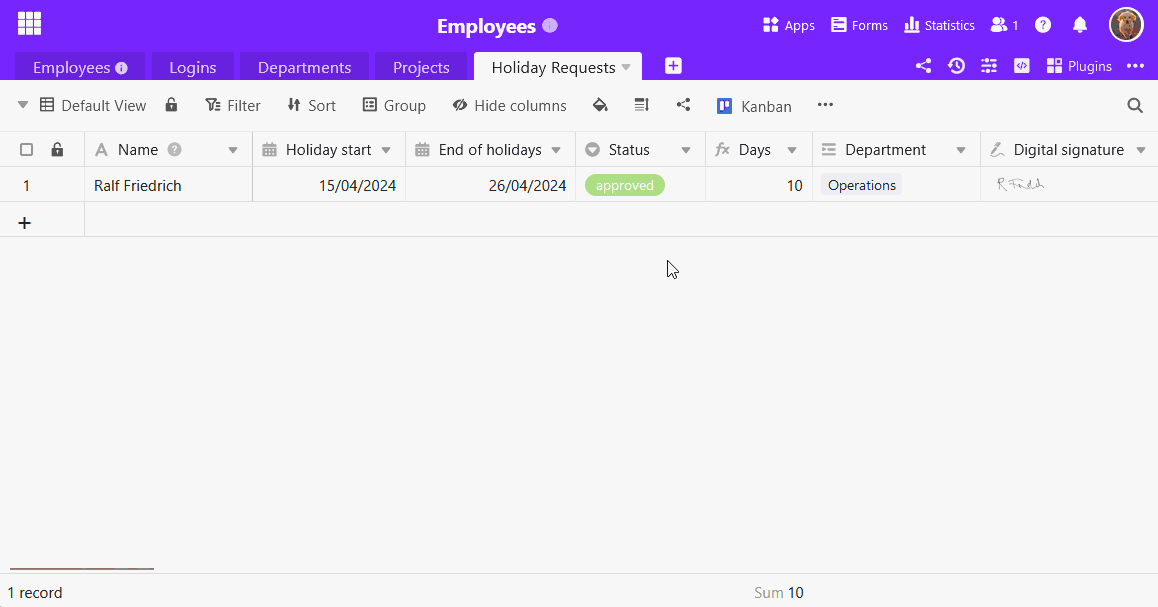Click the green approved status tag
This screenshot has width=1158, height=607.
625,185
